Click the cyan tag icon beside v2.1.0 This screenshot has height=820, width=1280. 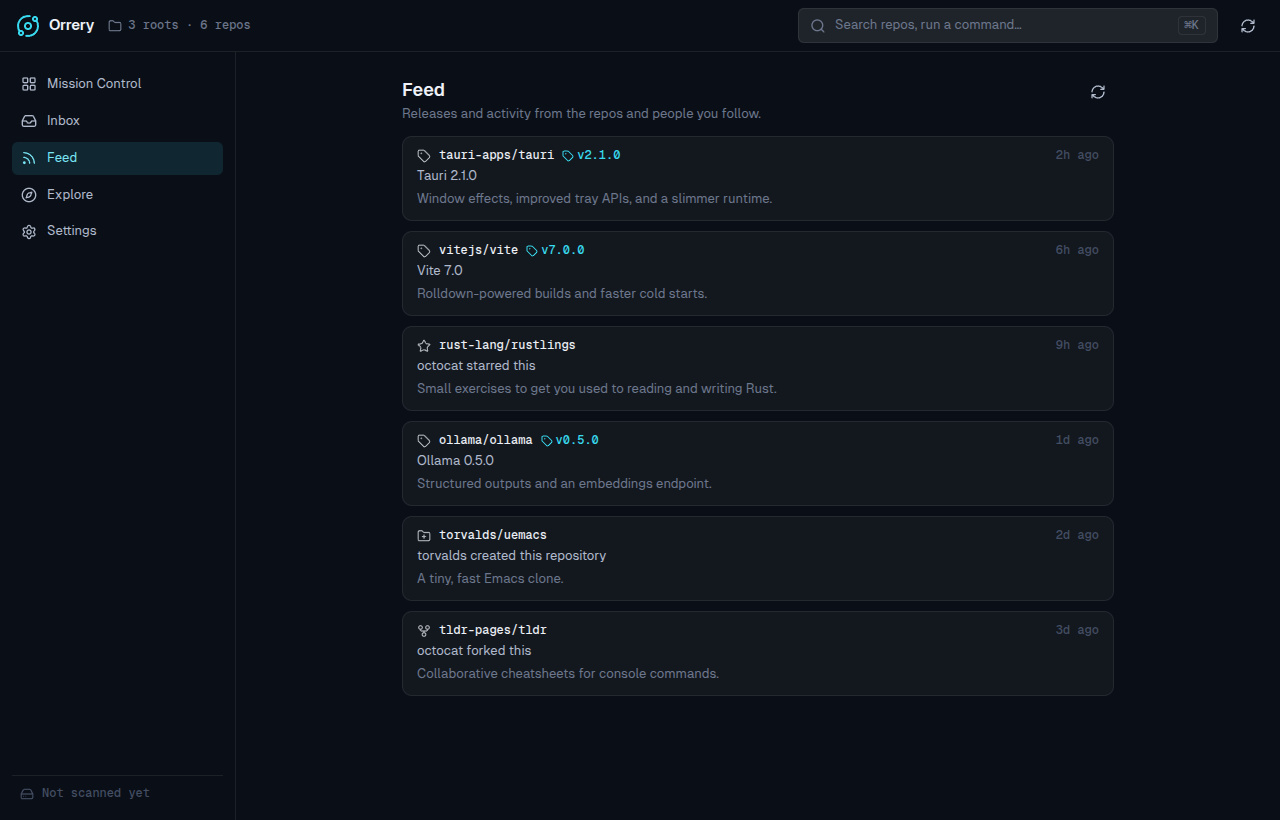(568, 156)
